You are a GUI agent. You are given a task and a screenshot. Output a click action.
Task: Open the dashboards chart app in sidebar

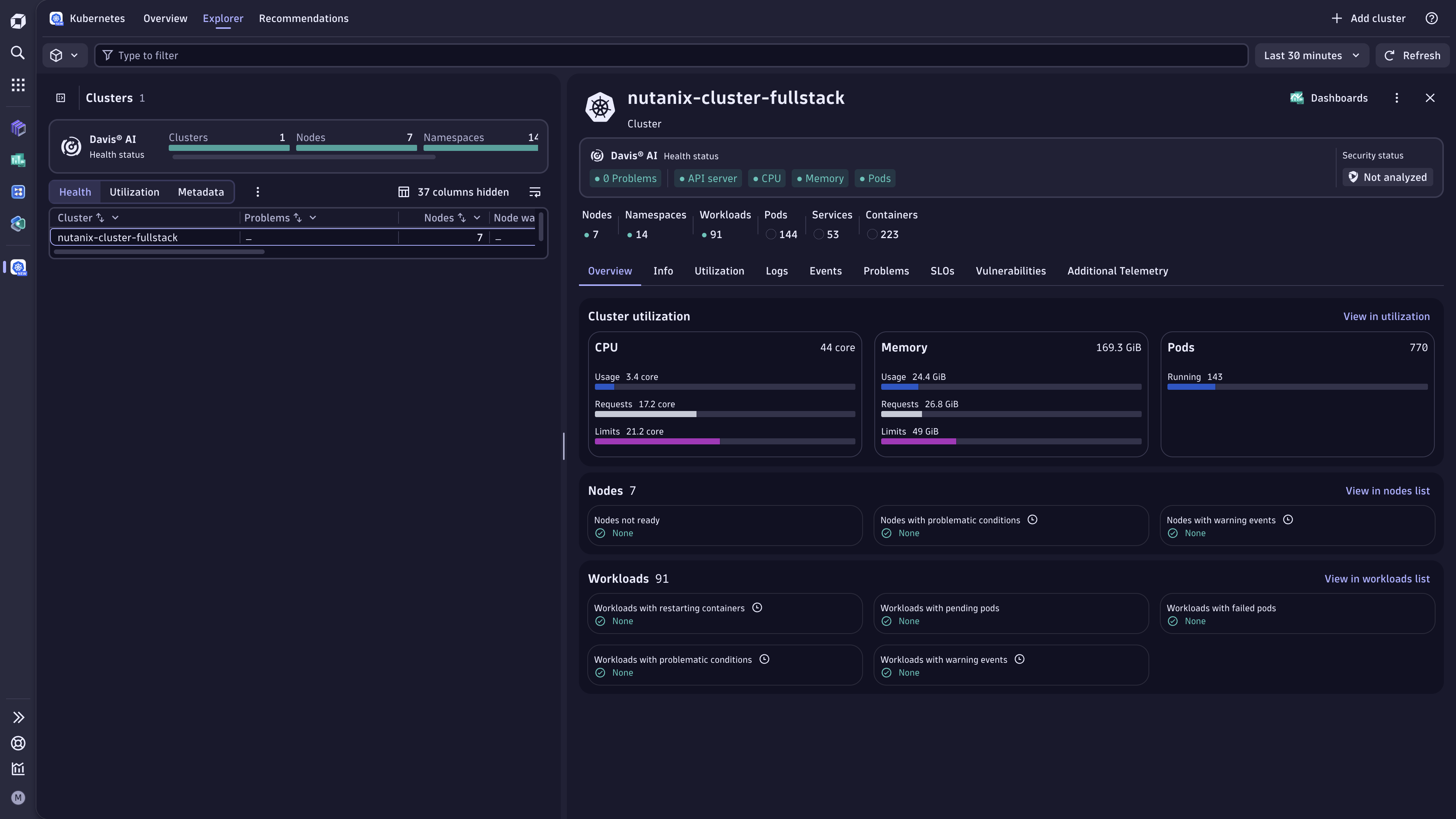18,160
